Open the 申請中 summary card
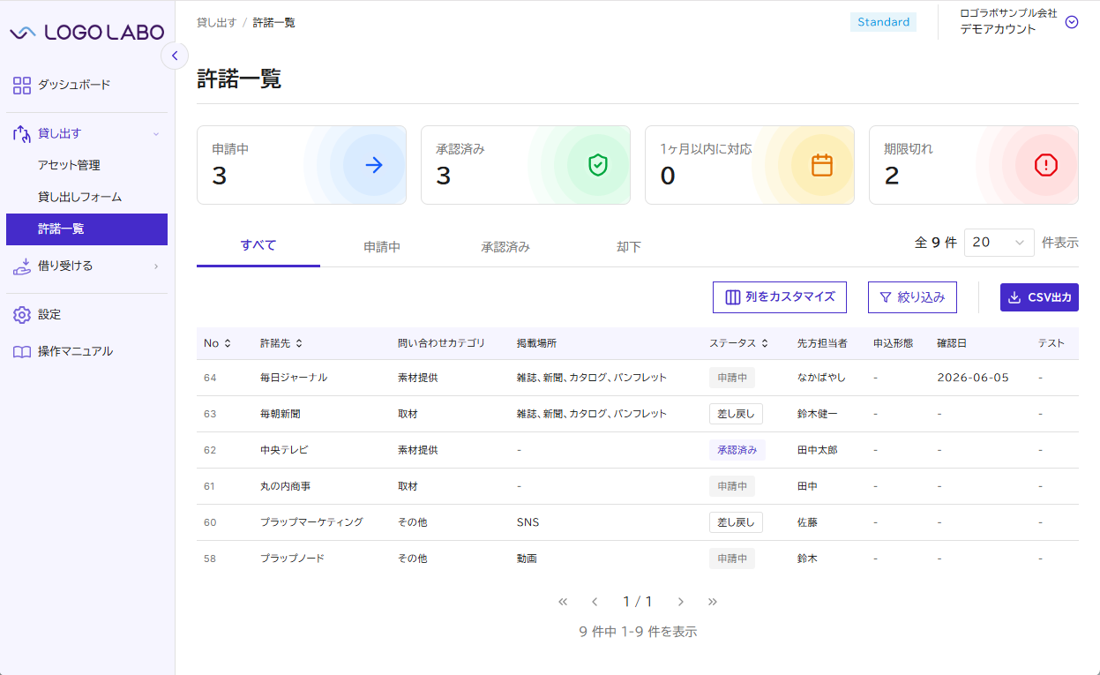This screenshot has width=1100, height=675. [302, 165]
